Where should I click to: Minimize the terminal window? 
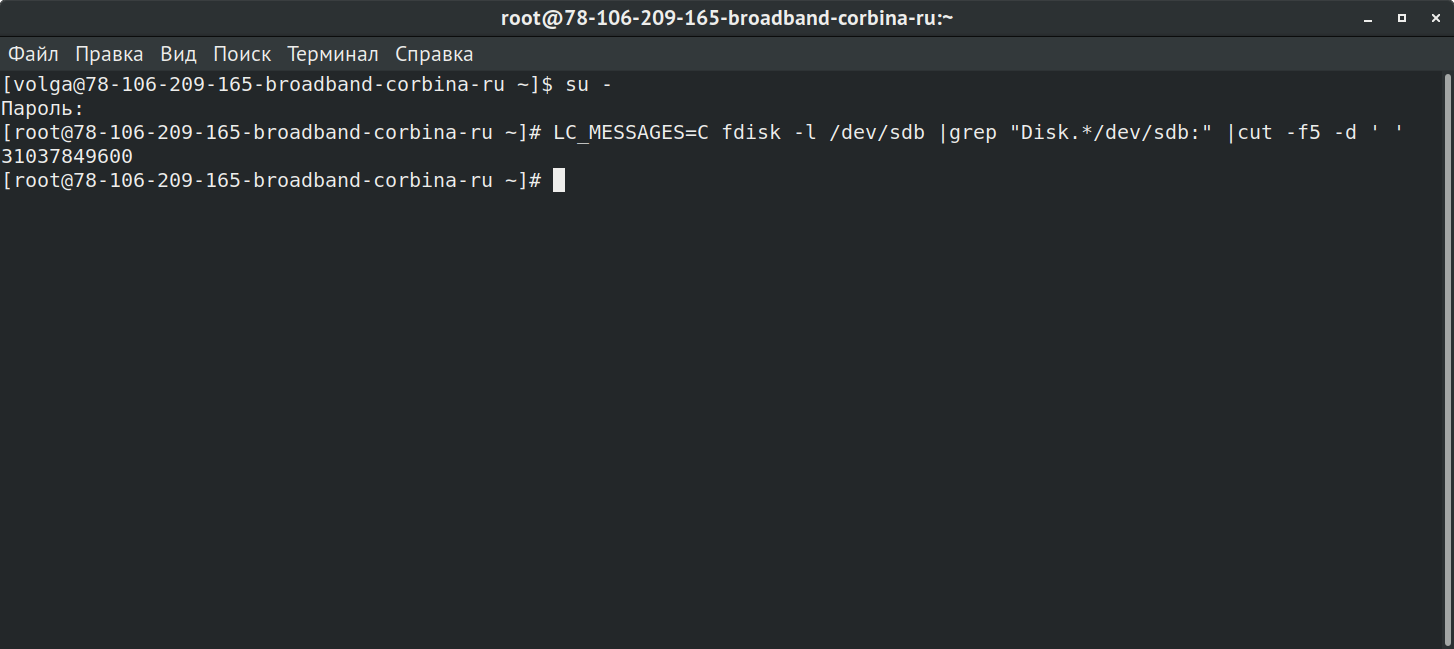[1367, 18]
